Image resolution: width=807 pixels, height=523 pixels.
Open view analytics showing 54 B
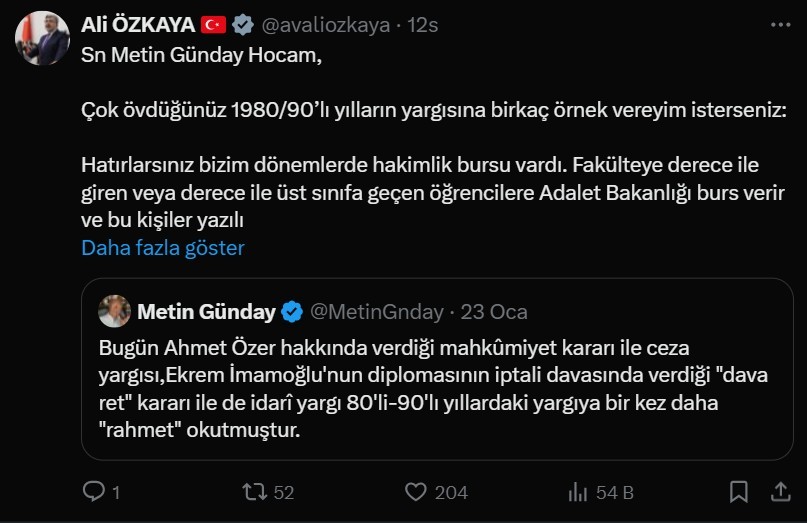pyautogui.click(x=577, y=491)
